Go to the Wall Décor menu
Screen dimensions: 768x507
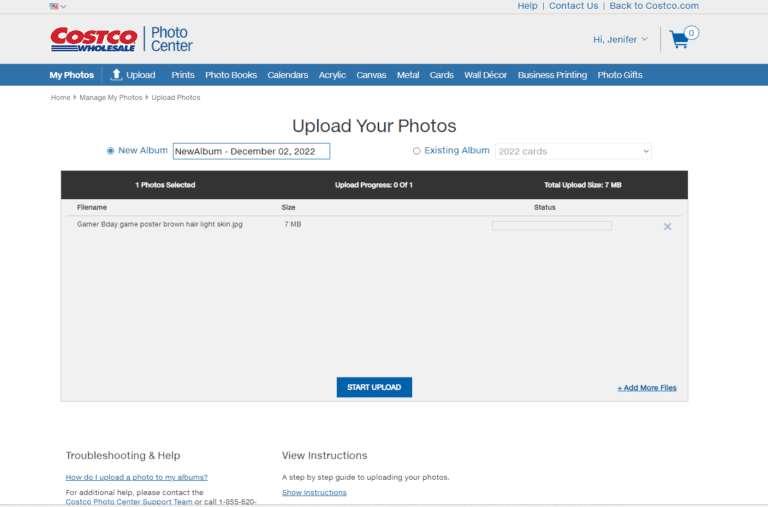(x=485, y=75)
